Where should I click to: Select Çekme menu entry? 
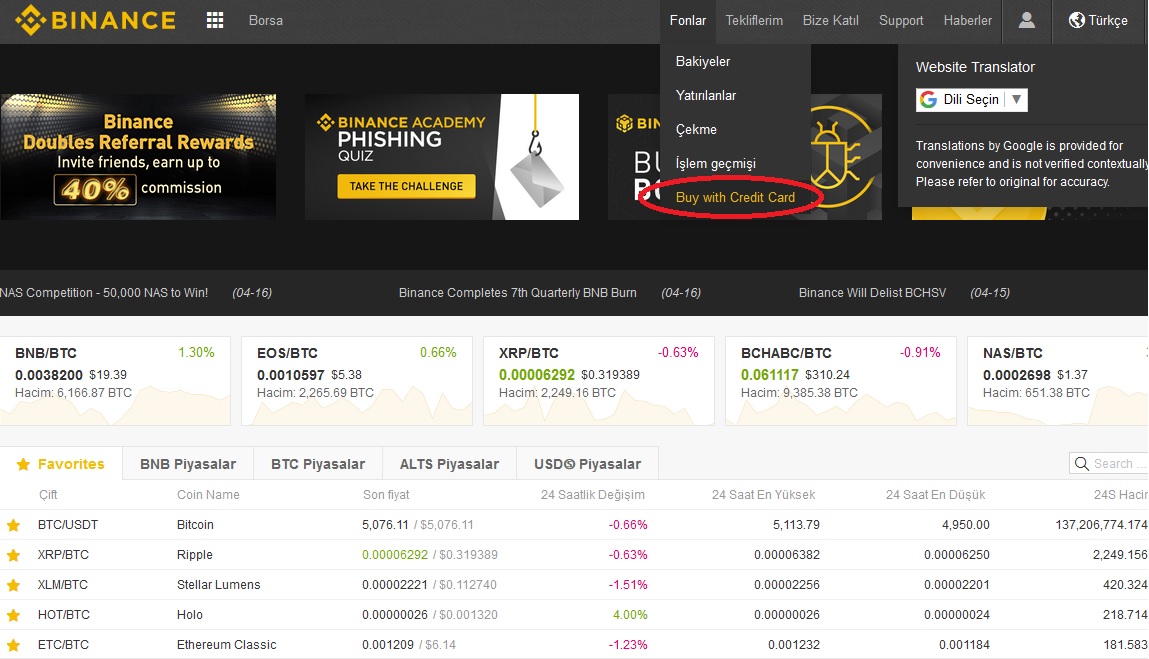point(696,130)
